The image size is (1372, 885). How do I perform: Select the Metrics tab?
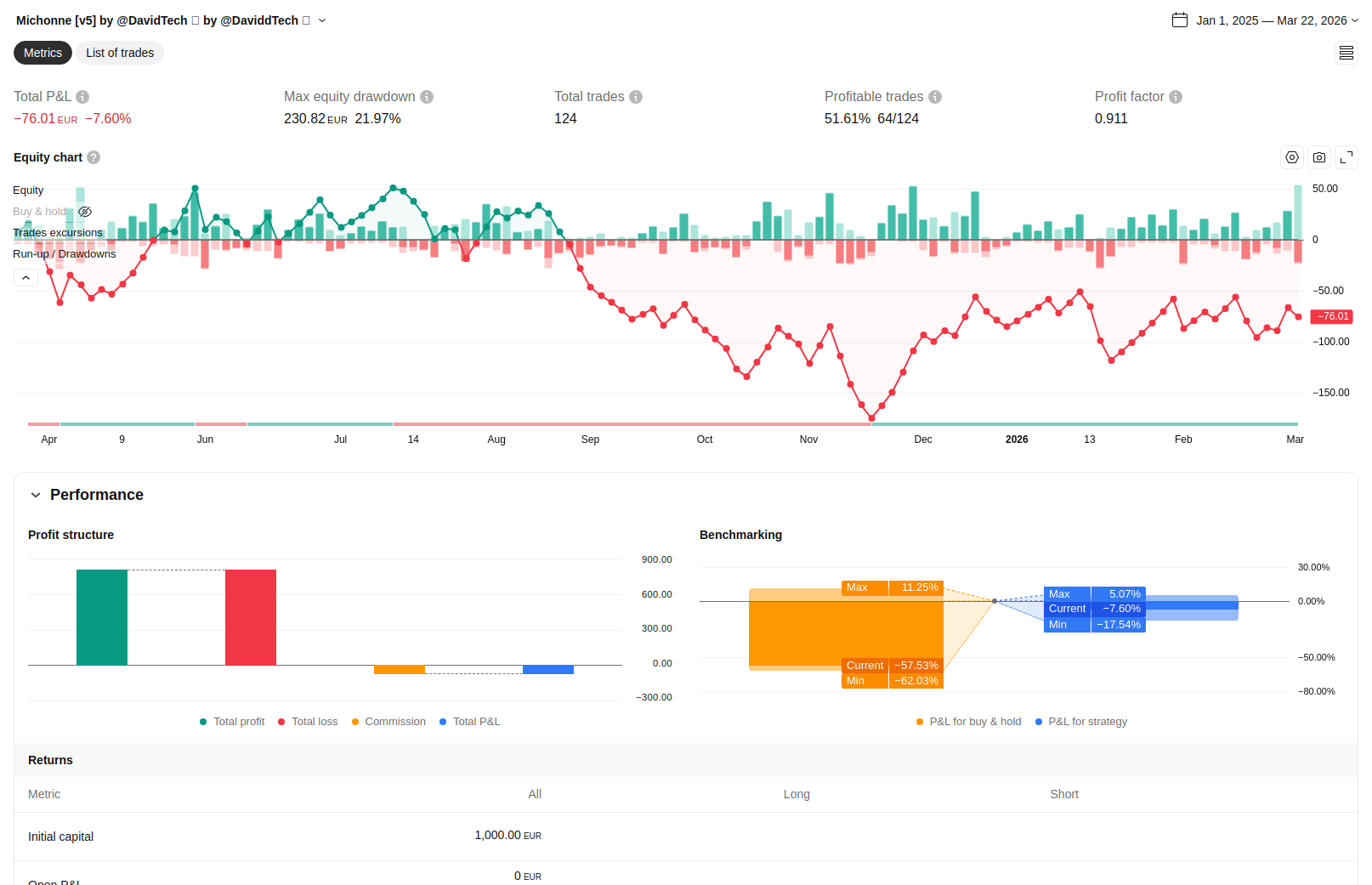[43, 53]
